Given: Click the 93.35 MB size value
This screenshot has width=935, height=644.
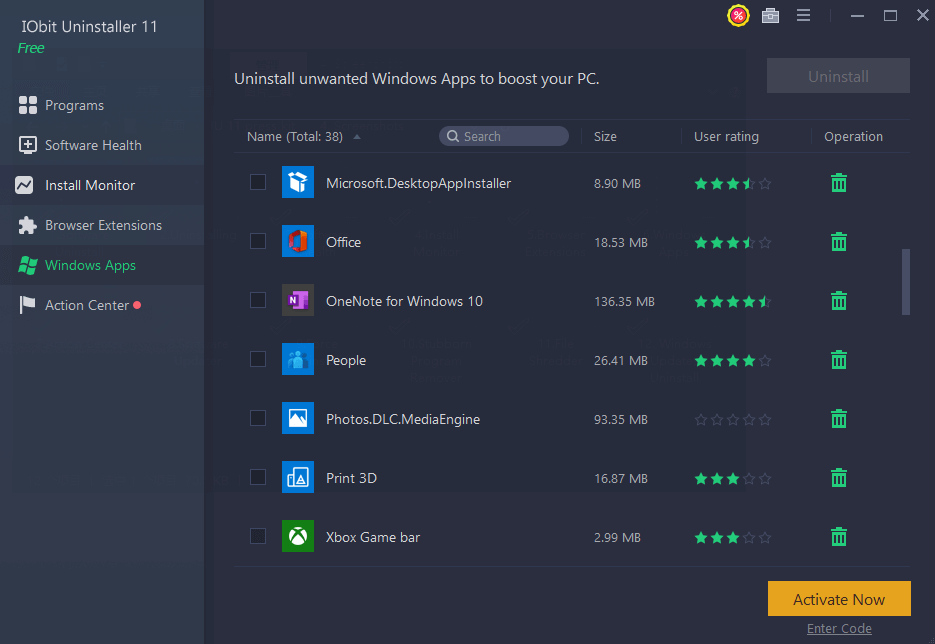Looking at the screenshot, I should point(620,420).
